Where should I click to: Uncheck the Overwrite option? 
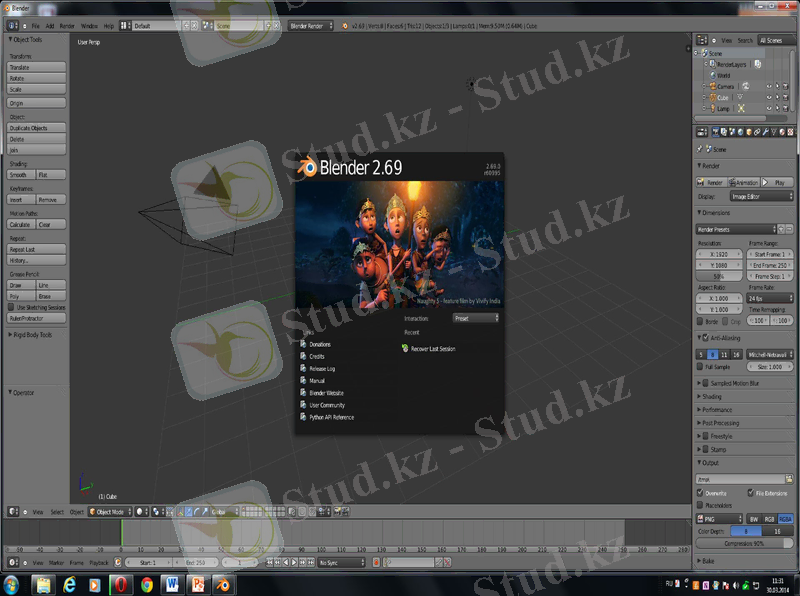[700, 493]
